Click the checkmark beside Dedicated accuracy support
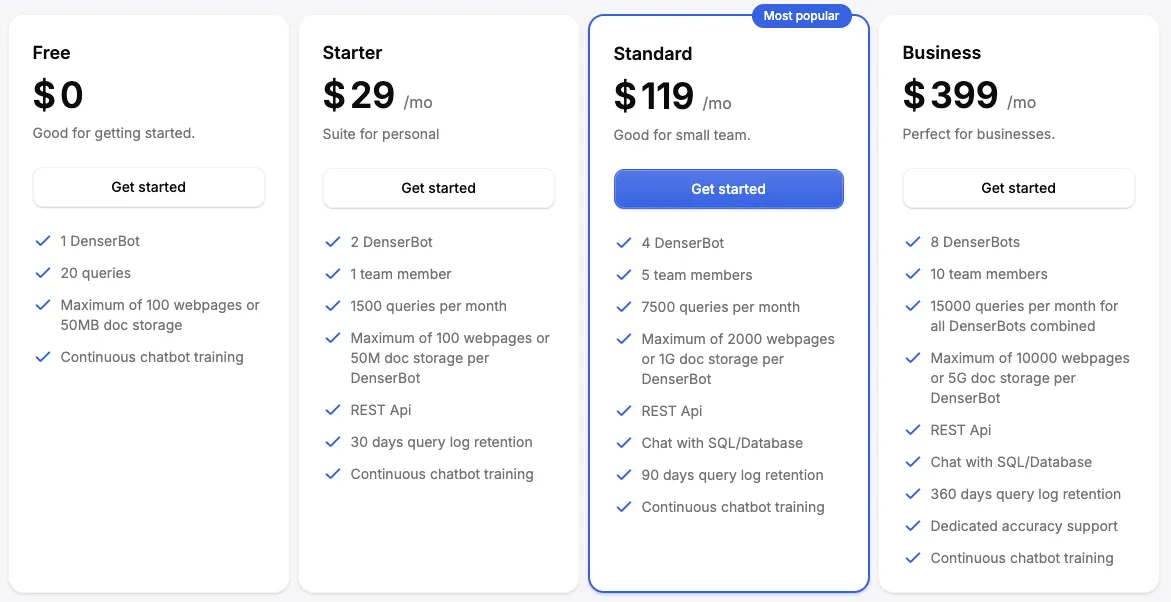This screenshot has height=602, width=1171. point(913,525)
